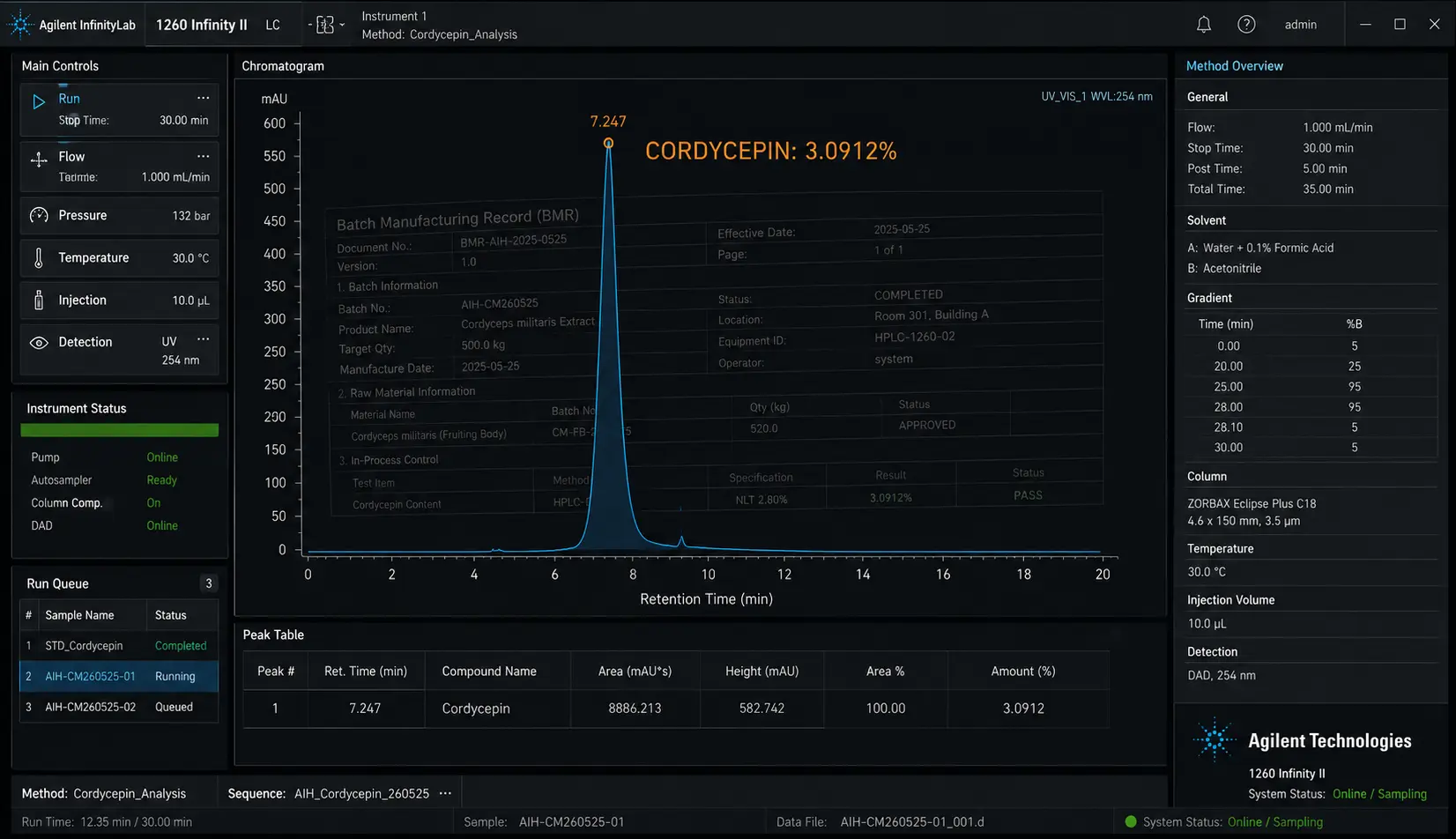
Task: Click the Run Time 12.35 min status entry
Action: [x=107, y=822]
